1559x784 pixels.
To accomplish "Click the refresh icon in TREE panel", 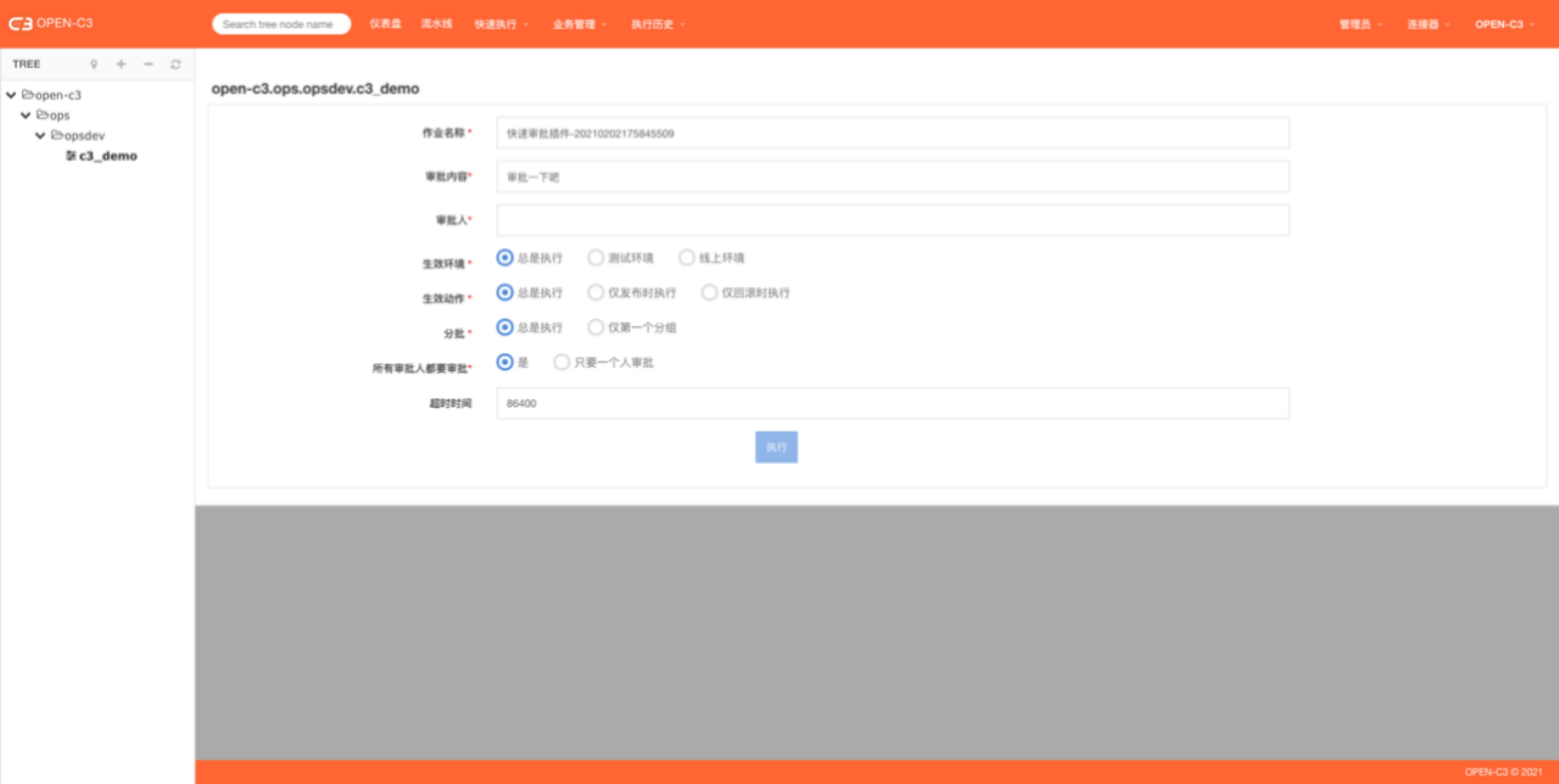I will (176, 64).
